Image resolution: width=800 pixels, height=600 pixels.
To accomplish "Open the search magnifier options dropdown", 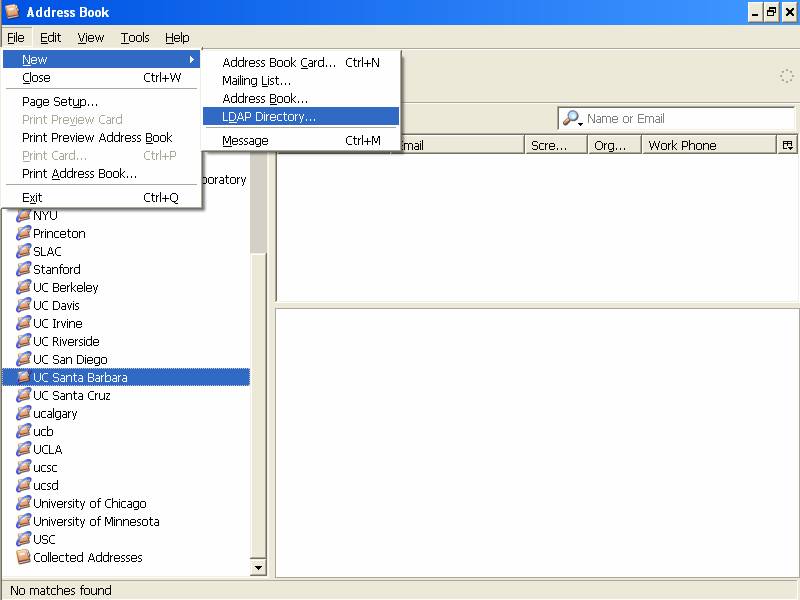I will pos(572,118).
